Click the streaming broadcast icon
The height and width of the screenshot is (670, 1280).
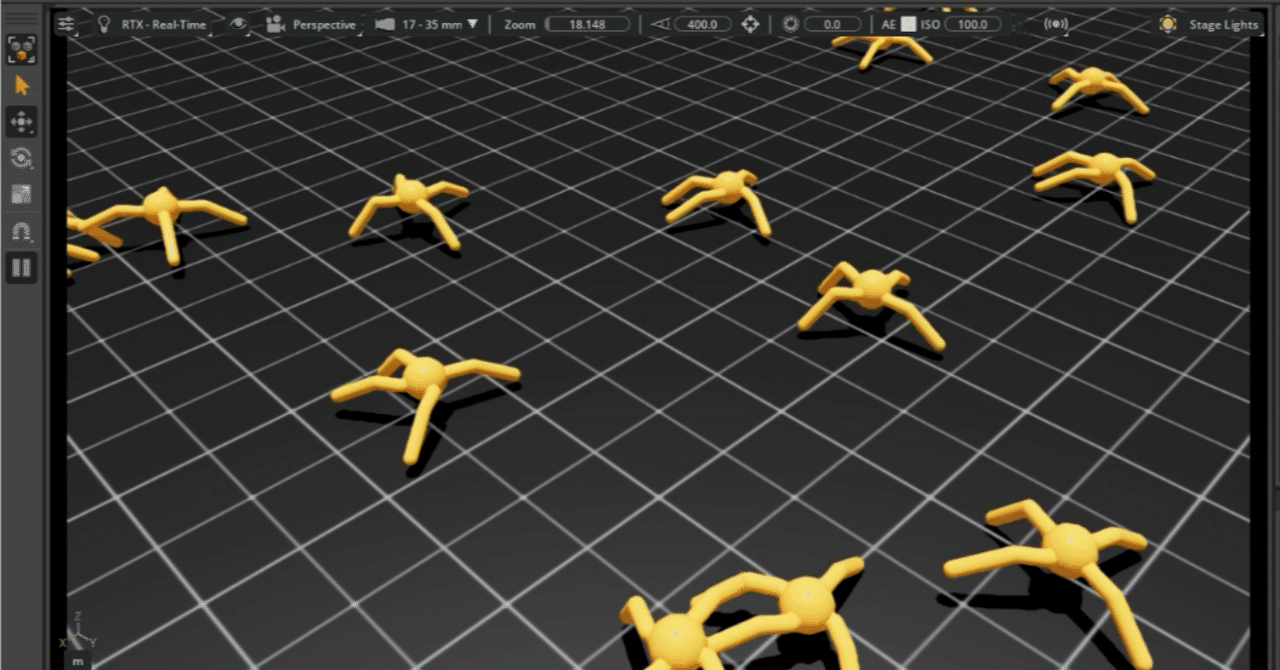click(1055, 24)
